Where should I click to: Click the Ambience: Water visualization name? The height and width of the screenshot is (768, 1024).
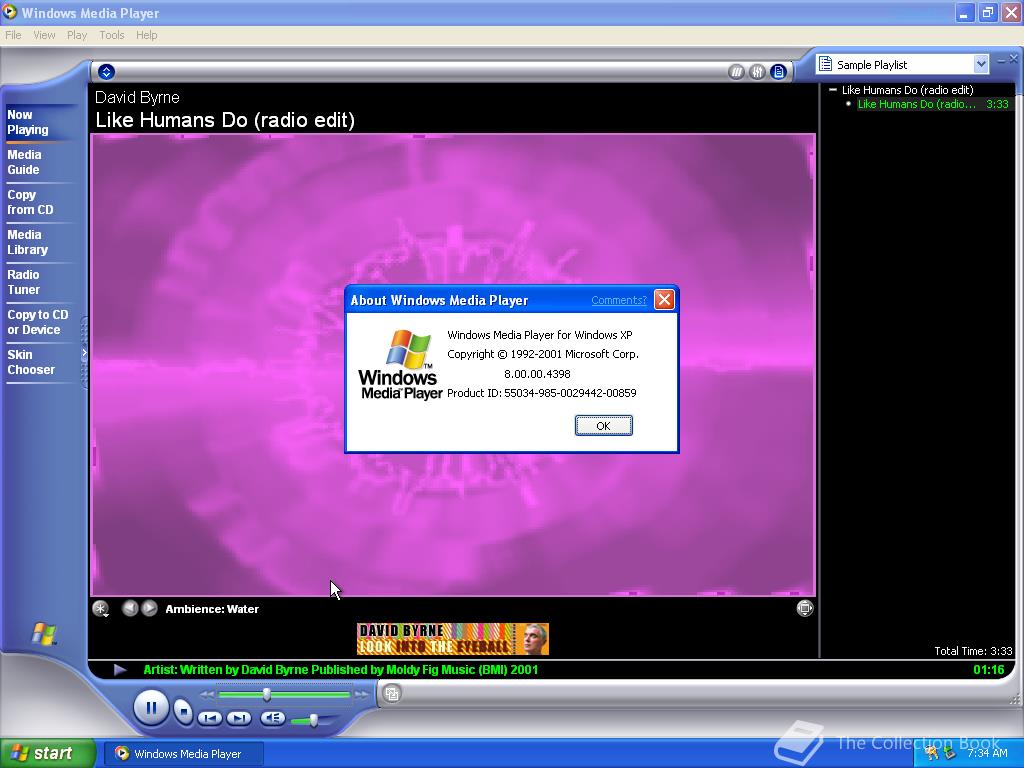(212, 609)
